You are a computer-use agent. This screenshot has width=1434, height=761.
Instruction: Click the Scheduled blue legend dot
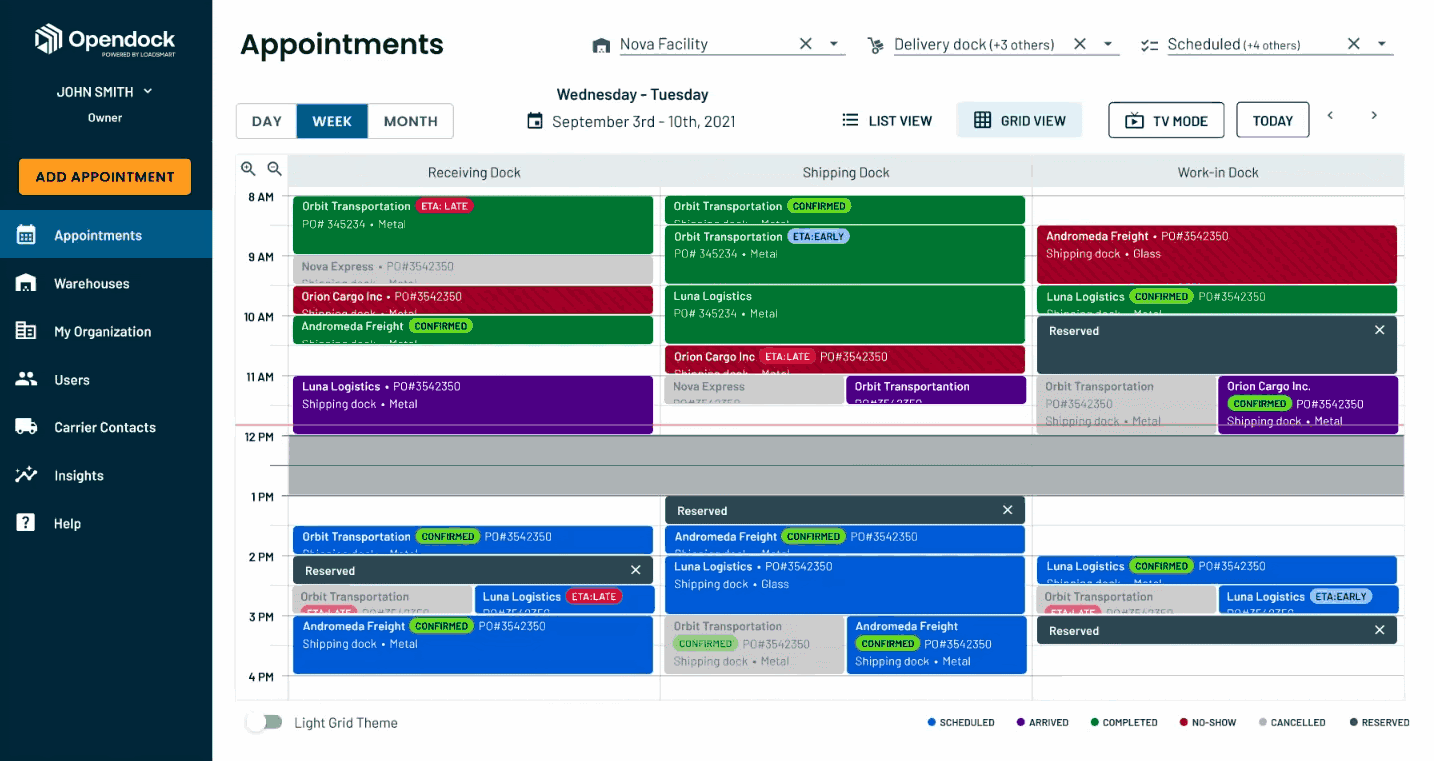[x=931, y=722]
